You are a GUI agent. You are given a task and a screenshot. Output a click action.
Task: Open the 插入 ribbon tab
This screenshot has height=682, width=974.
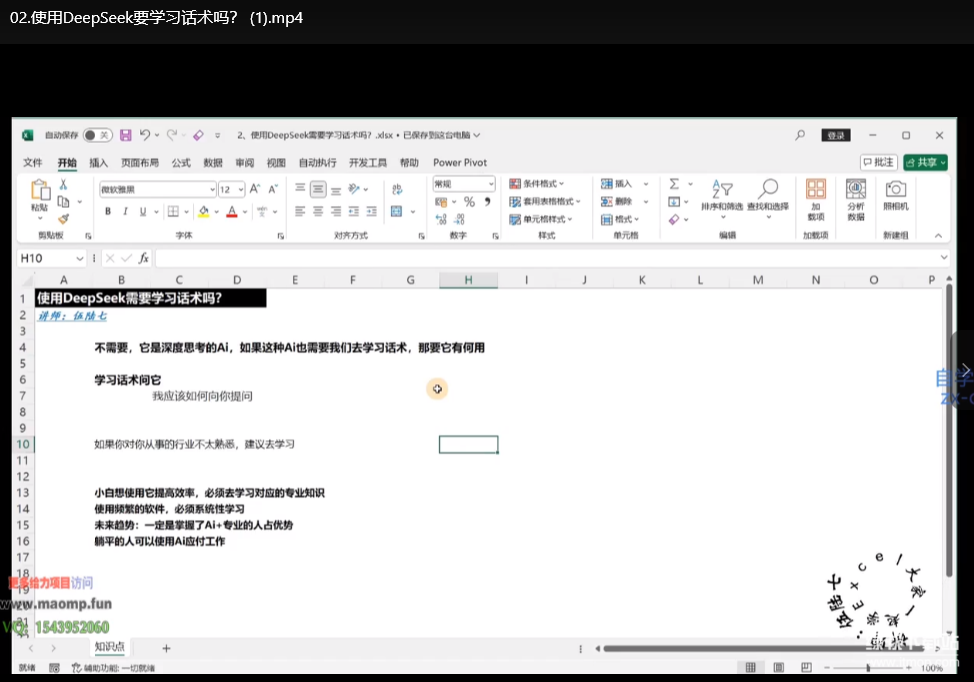coord(98,163)
